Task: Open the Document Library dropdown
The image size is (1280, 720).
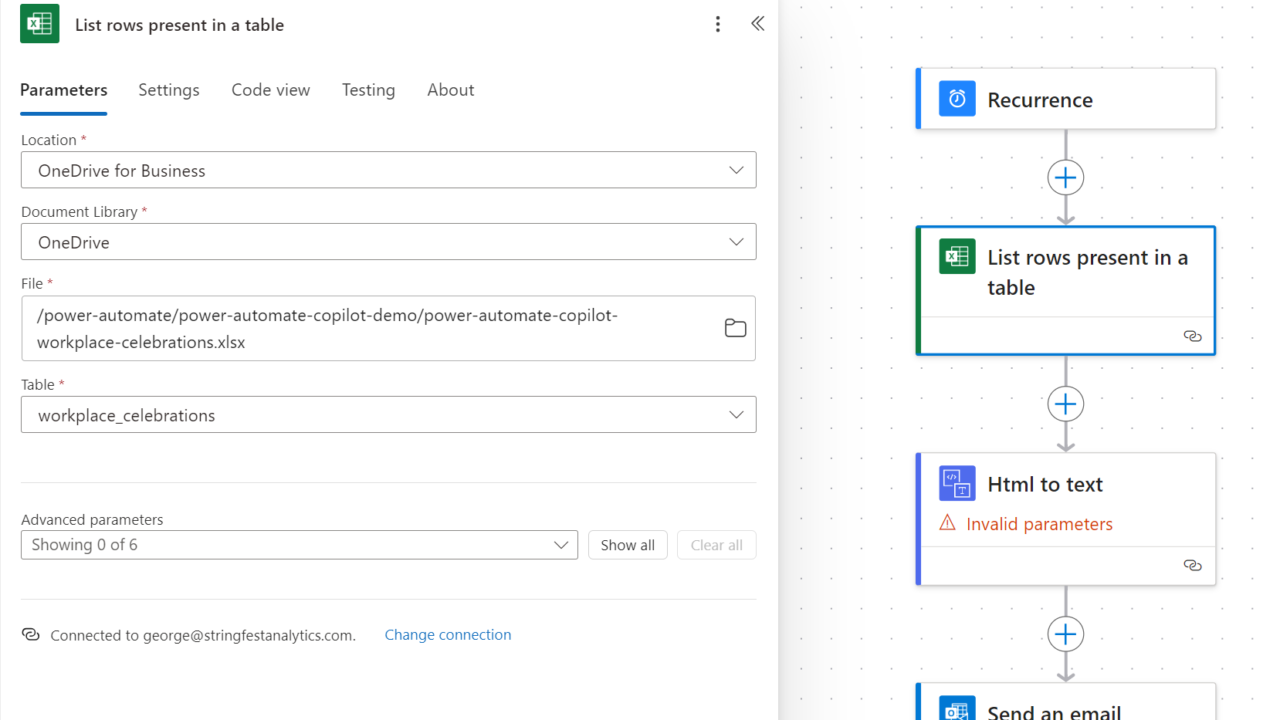Action: 736,242
